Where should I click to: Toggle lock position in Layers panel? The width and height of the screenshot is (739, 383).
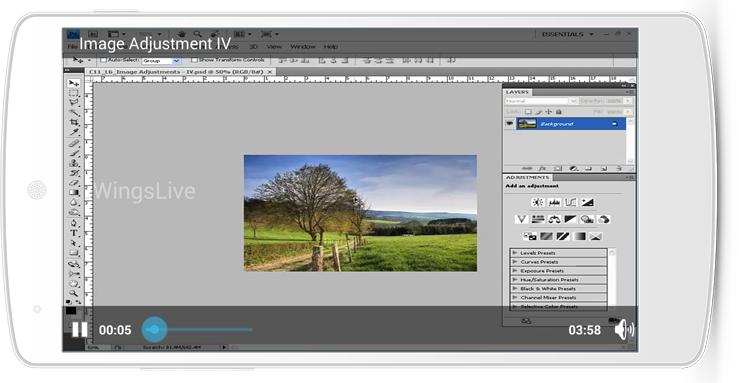[549, 112]
